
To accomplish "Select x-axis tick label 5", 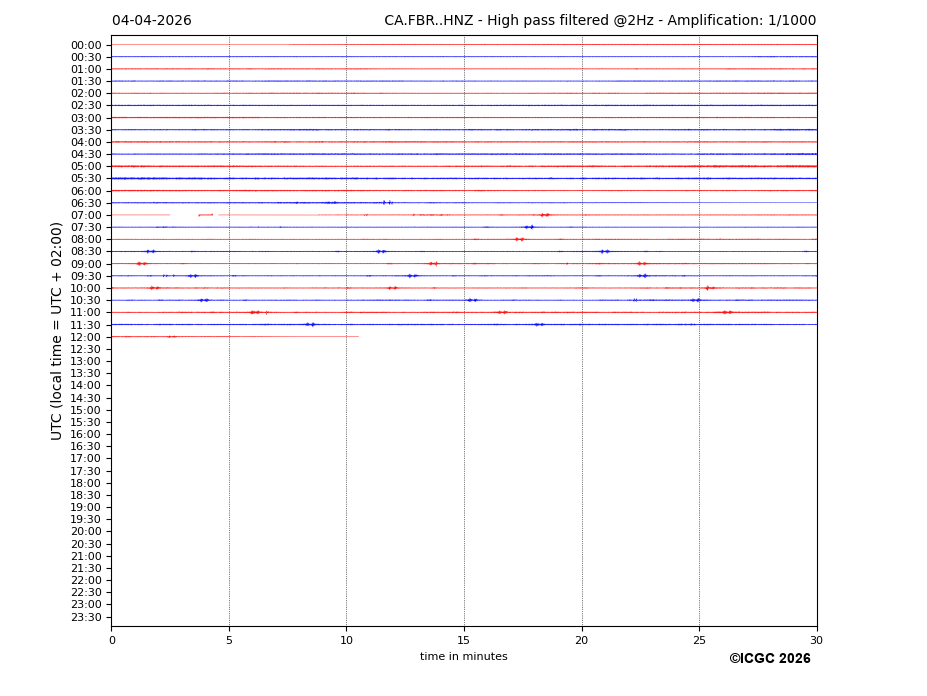I will (x=229, y=640).
